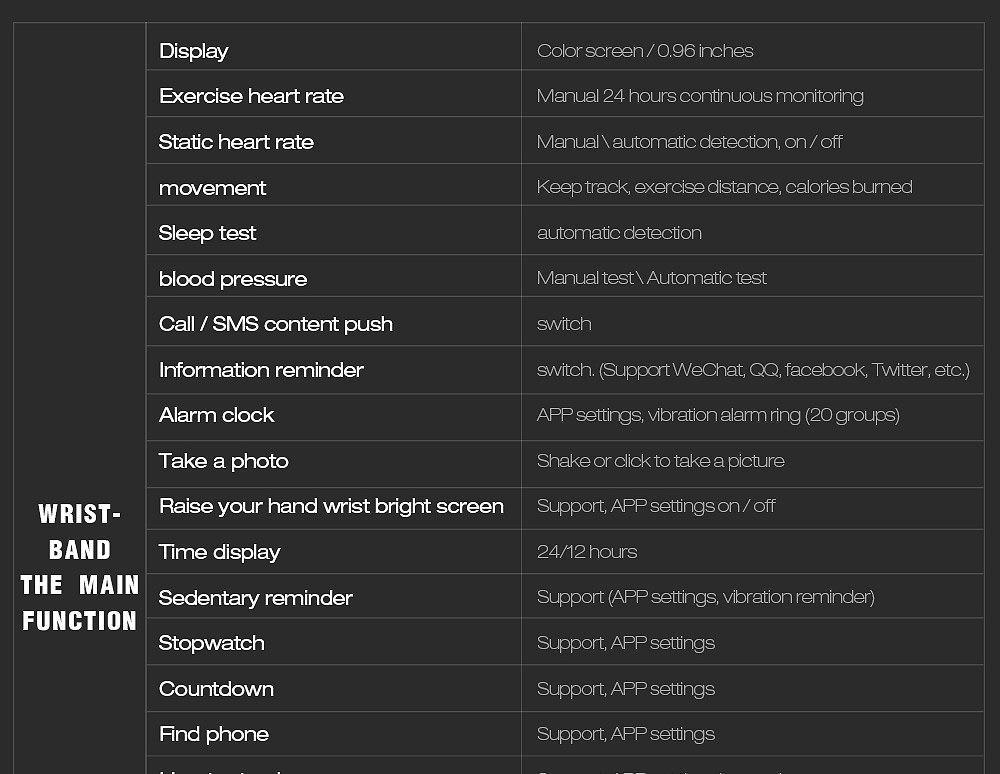Screen dimensions: 1000x774
Task: Select the "Color screen / 0.96 inches" text
Action: tap(645, 51)
